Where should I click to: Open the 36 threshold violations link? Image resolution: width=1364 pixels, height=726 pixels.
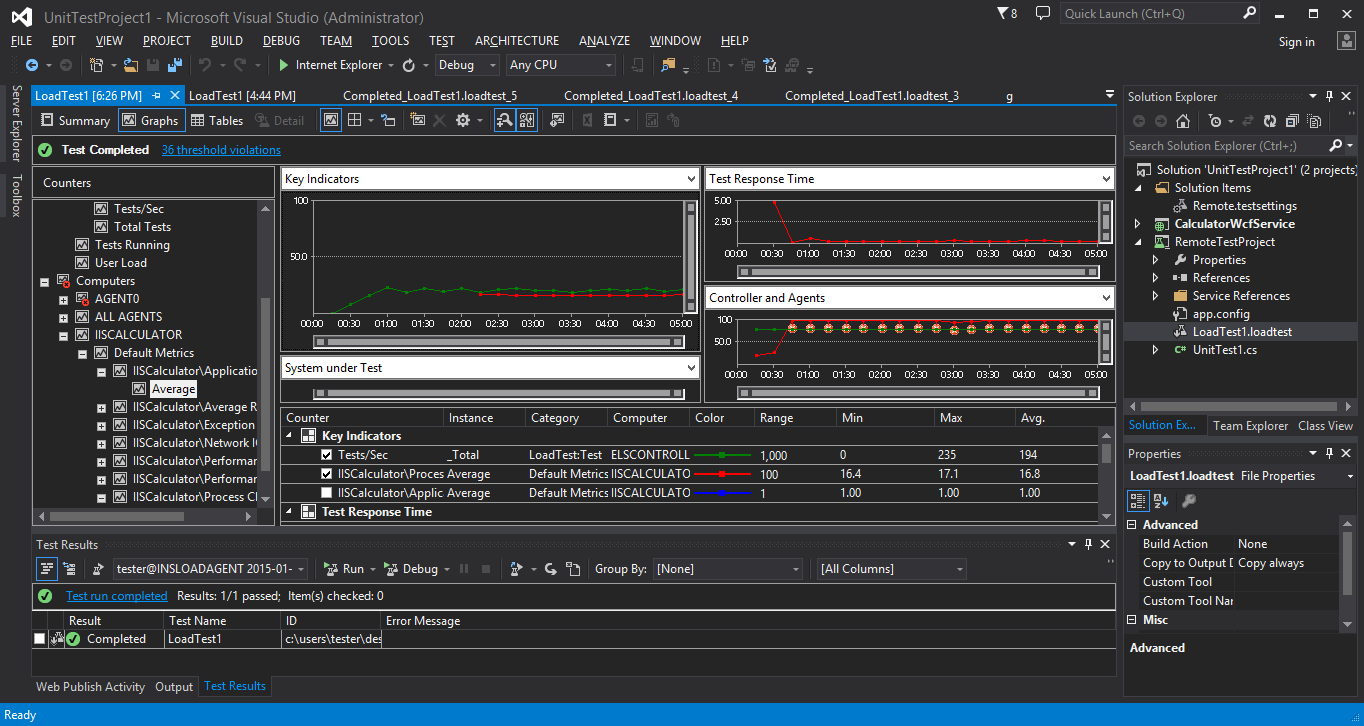[x=221, y=150]
